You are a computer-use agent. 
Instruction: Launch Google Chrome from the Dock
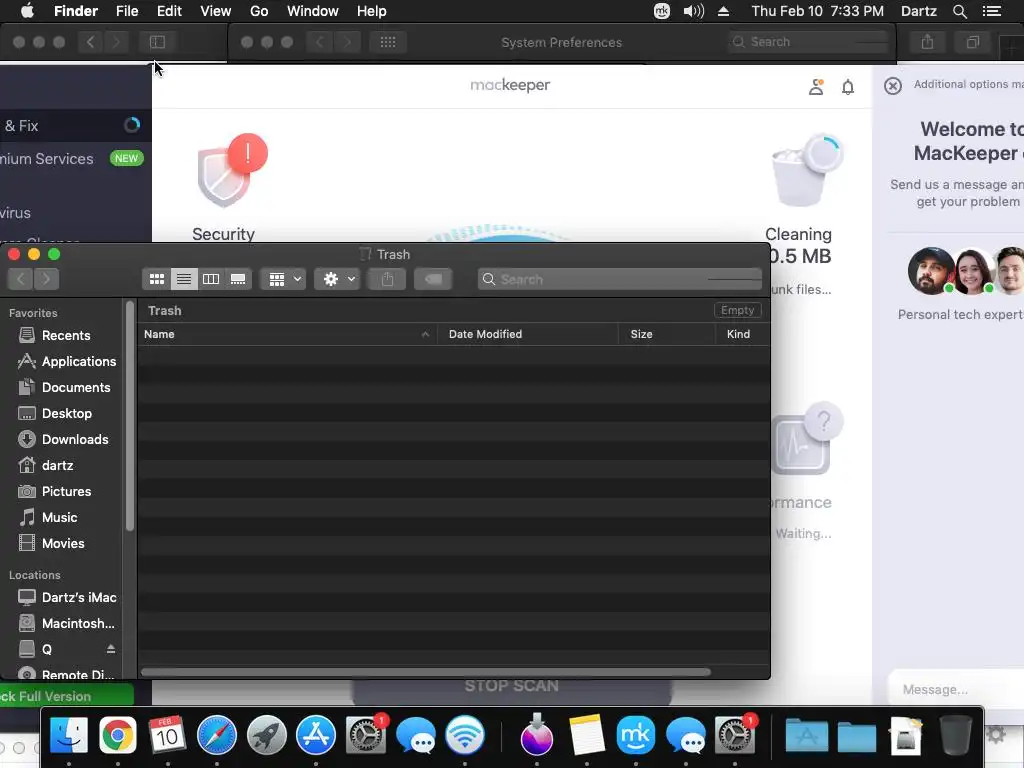[118, 735]
